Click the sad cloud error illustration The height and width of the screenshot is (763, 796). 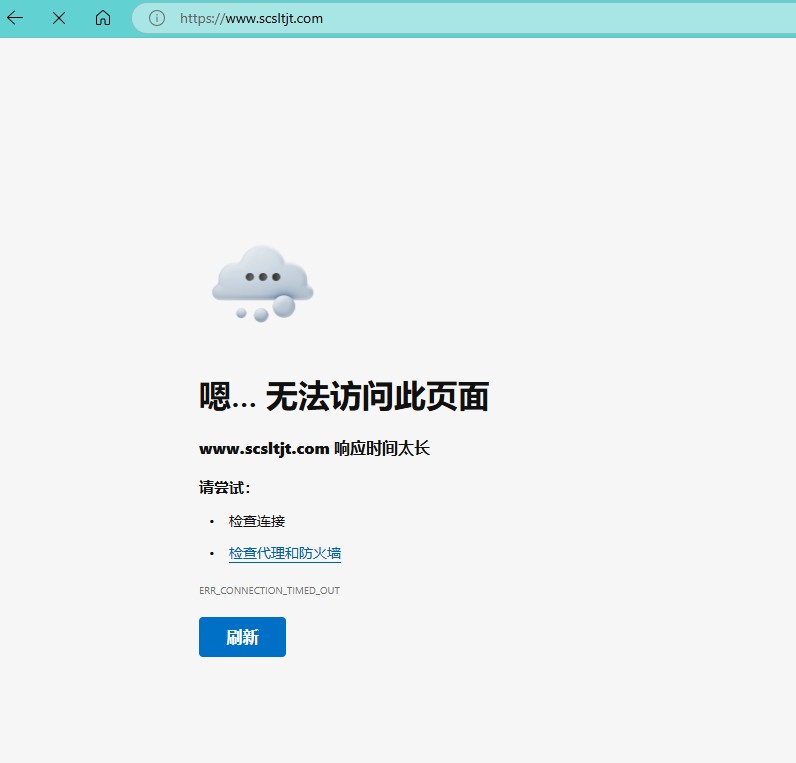pos(262,281)
